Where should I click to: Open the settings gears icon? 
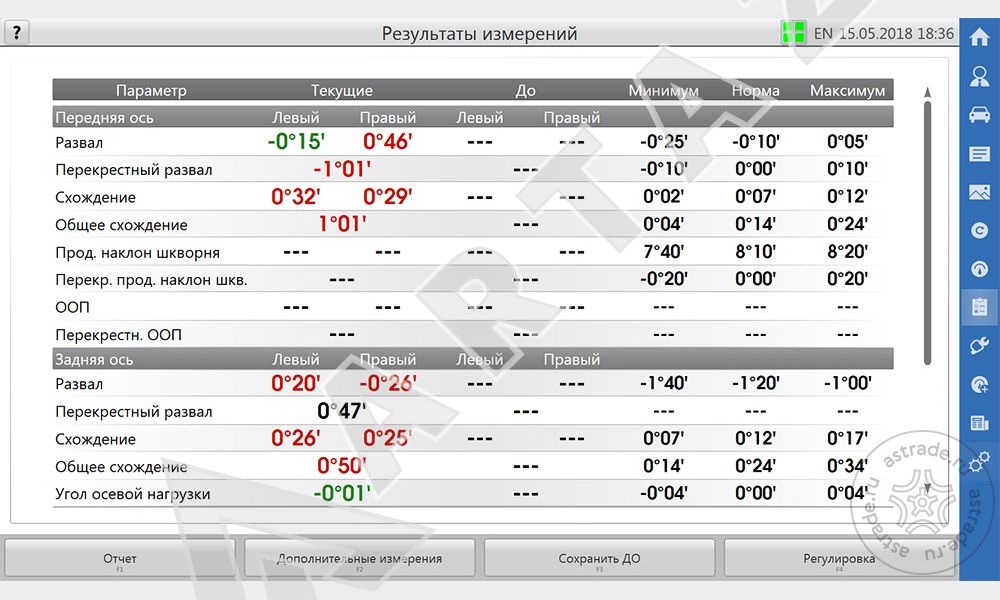click(x=979, y=460)
